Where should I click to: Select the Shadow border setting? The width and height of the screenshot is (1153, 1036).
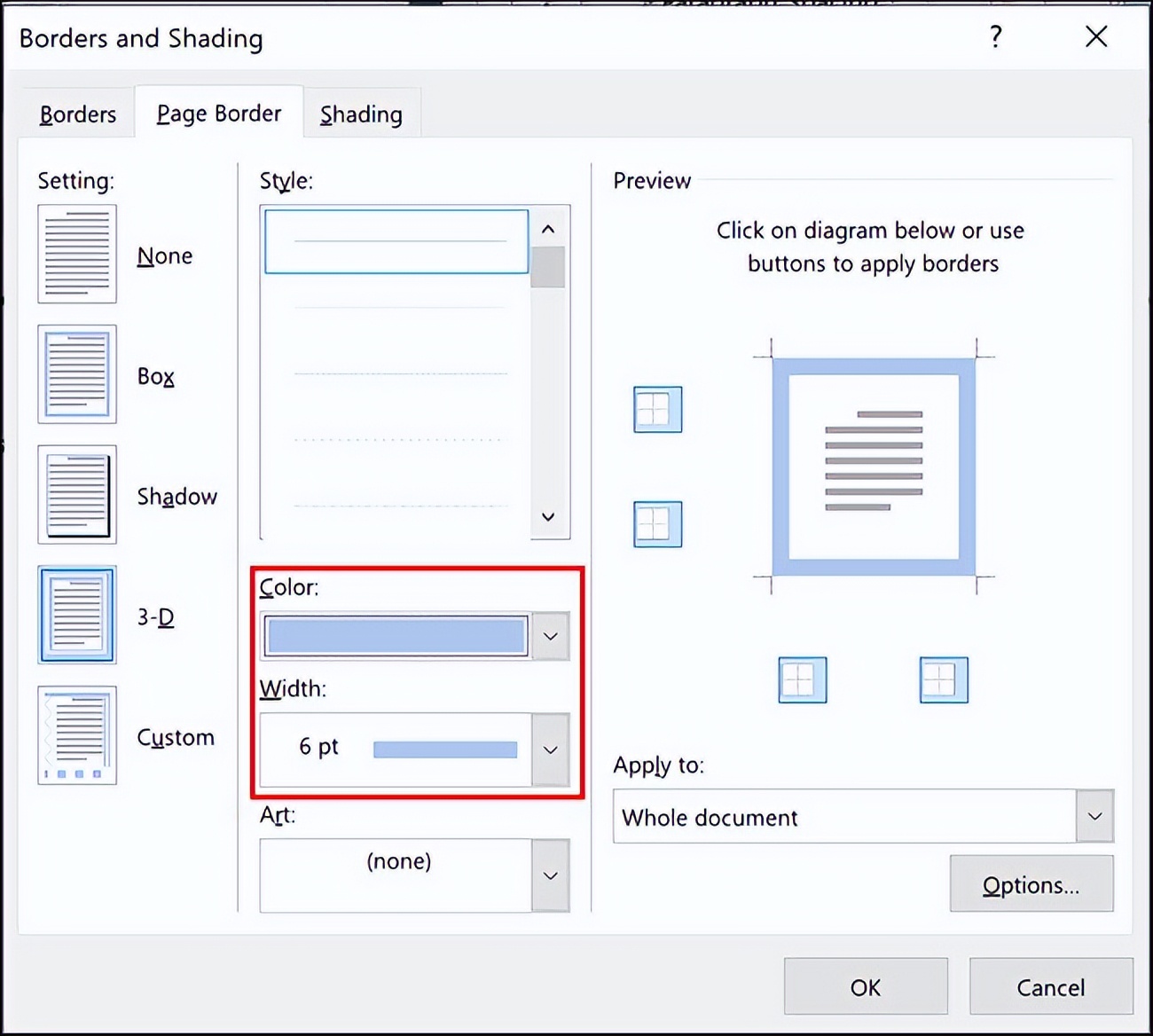click(77, 494)
